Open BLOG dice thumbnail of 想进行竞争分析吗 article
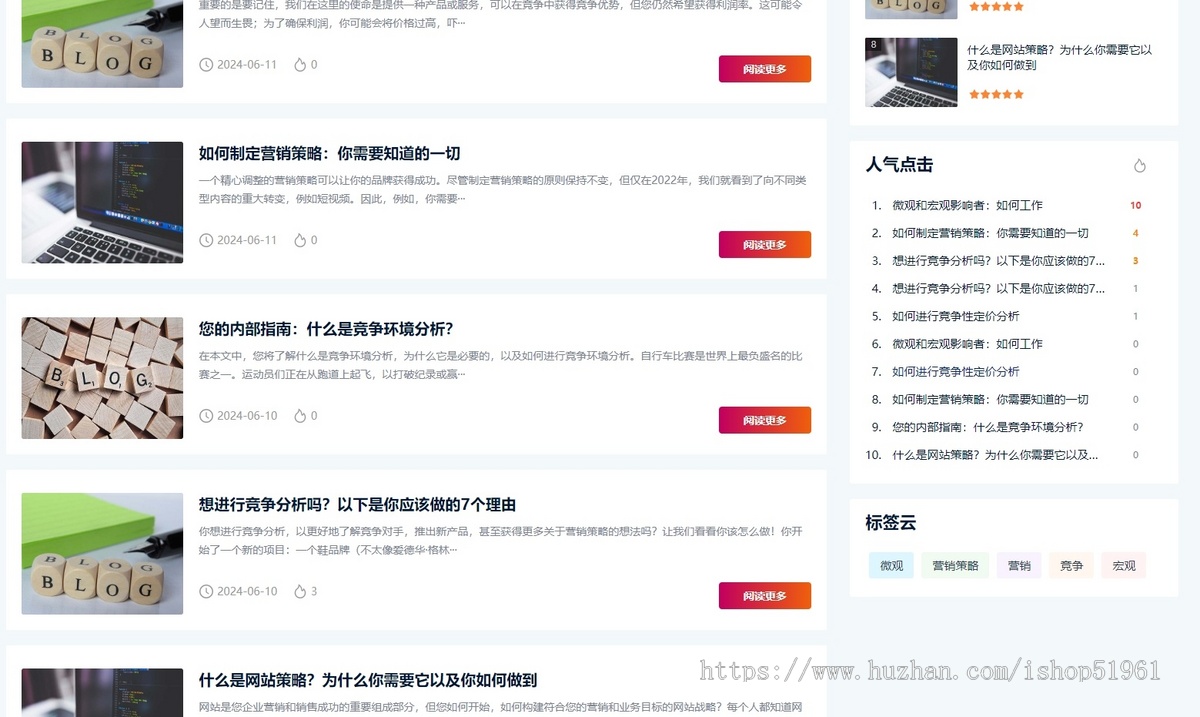The image size is (1200, 717). 102,554
